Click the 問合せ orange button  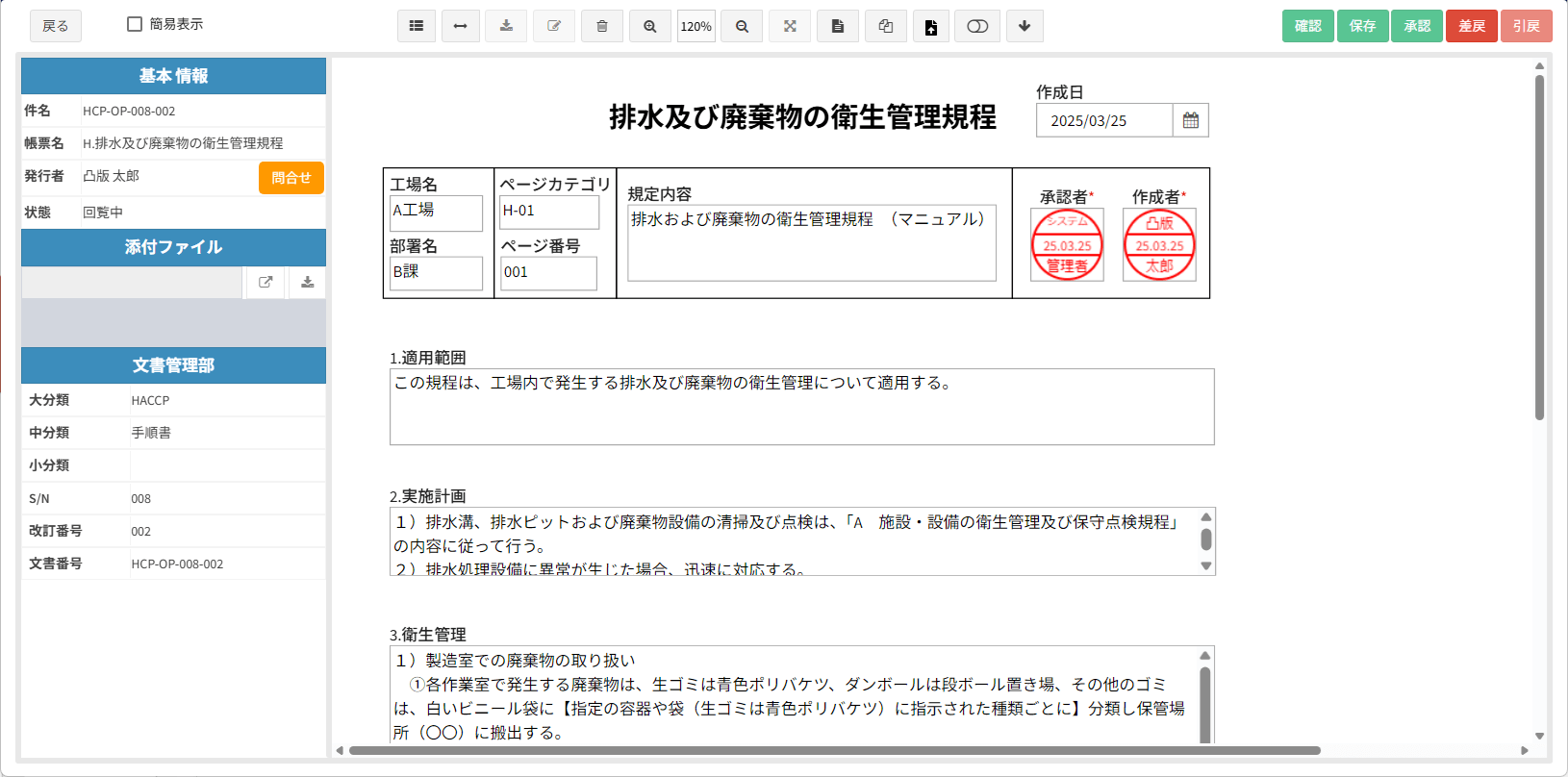coord(291,178)
